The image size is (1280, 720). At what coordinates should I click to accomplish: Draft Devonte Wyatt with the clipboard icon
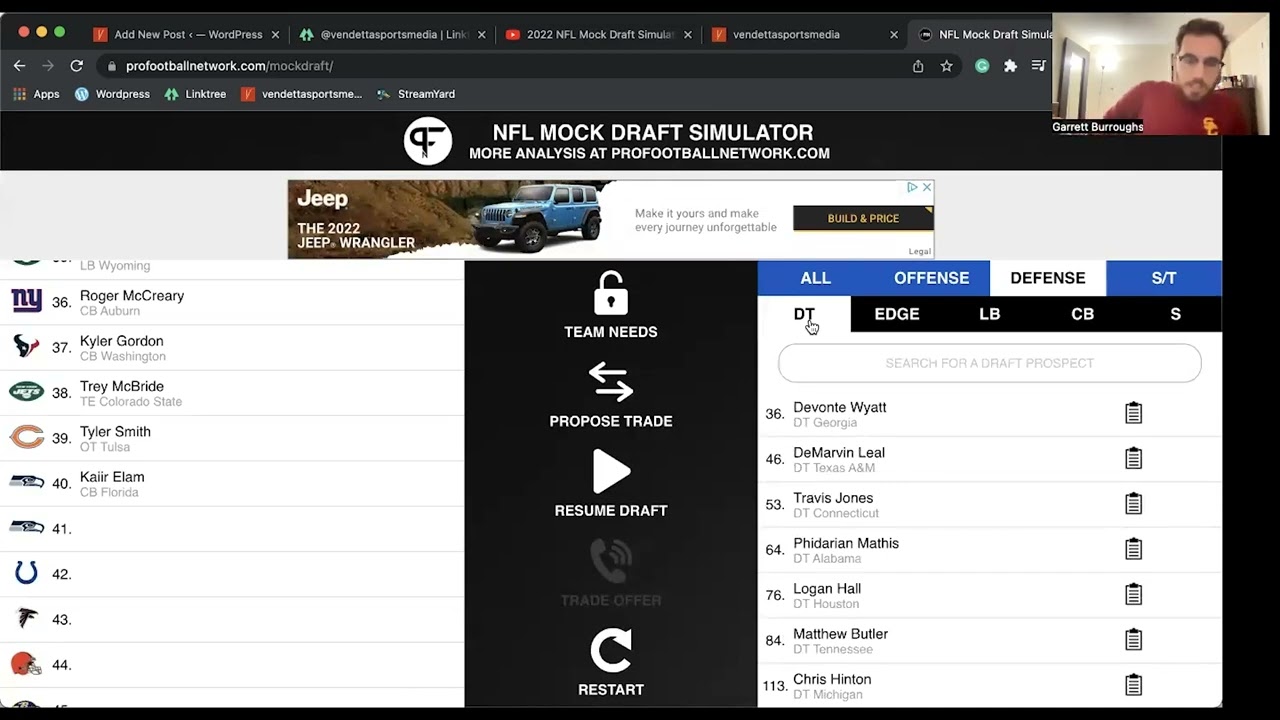coord(1133,413)
